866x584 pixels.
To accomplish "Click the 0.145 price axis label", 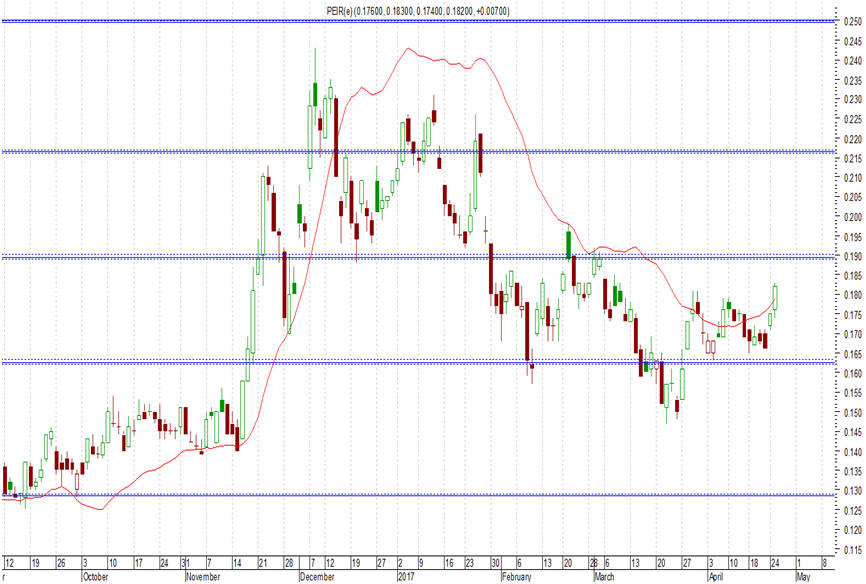I will pyautogui.click(x=853, y=432).
